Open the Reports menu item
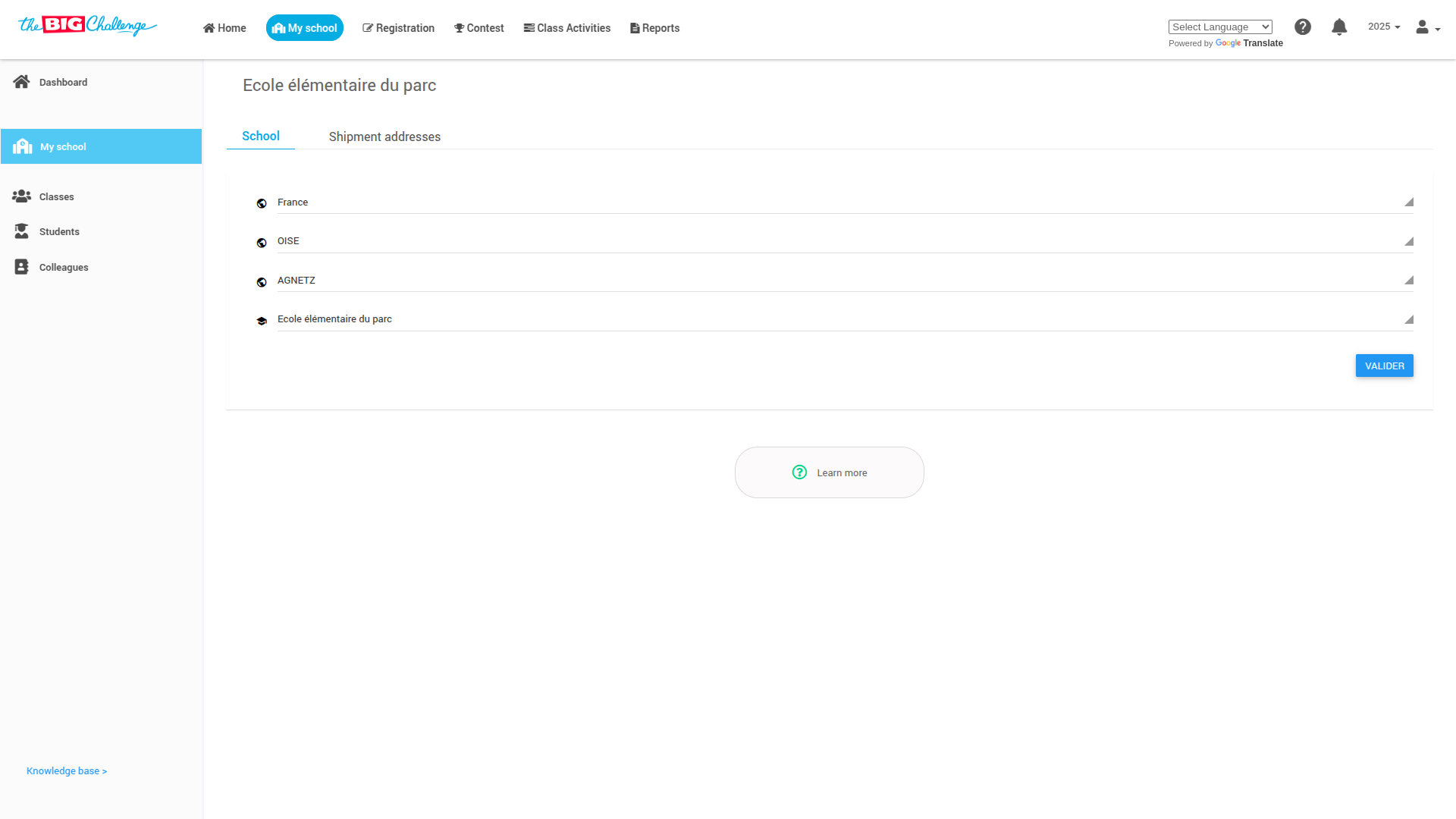This screenshot has width=1456, height=819. pos(655,28)
